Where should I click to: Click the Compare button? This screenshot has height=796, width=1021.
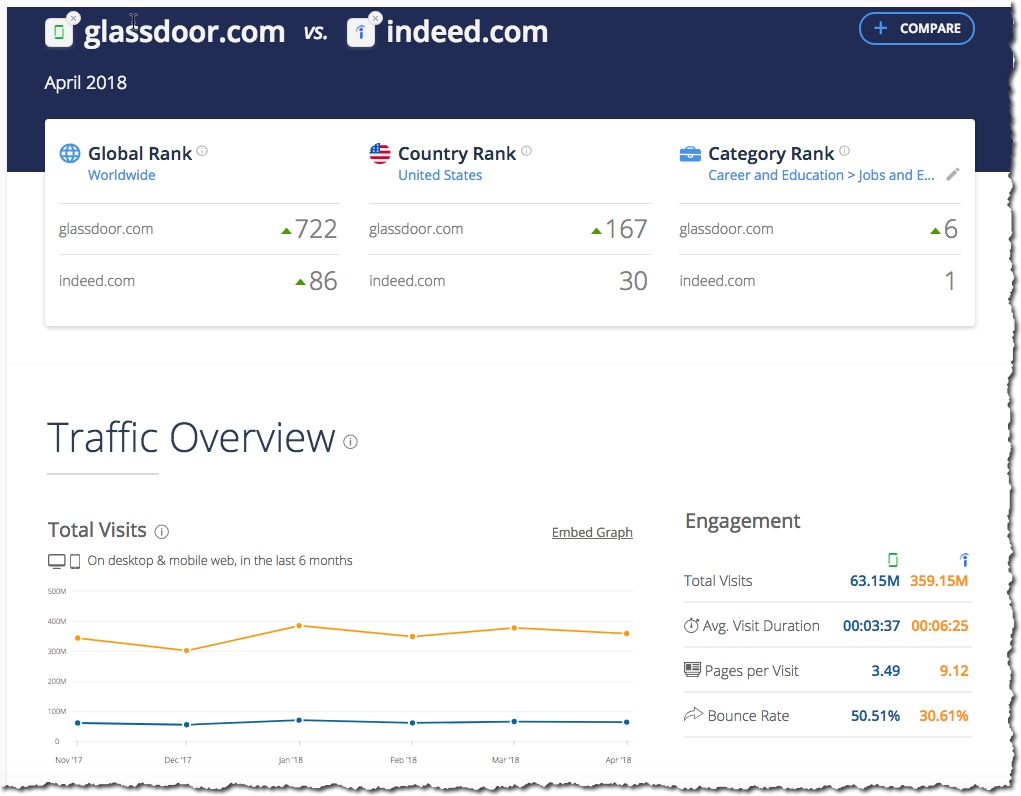pyautogui.click(x=916, y=29)
